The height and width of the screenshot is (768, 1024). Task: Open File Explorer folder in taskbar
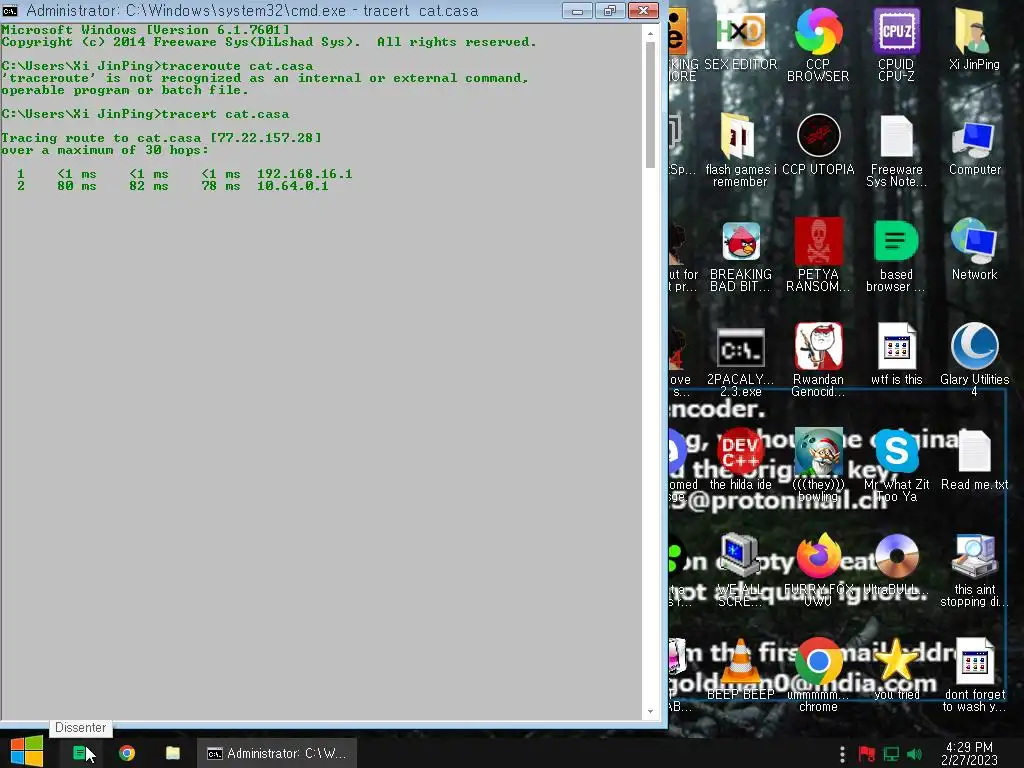(172, 753)
